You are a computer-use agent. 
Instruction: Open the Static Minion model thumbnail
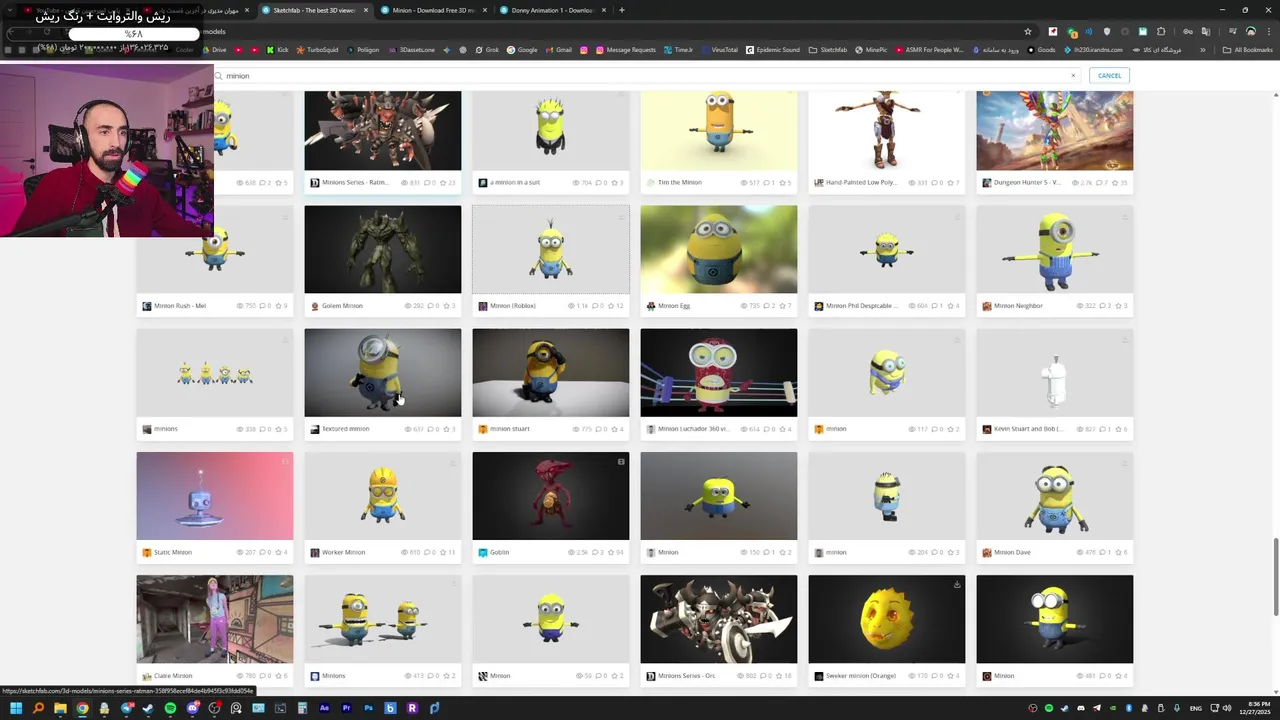tap(215, 496)
